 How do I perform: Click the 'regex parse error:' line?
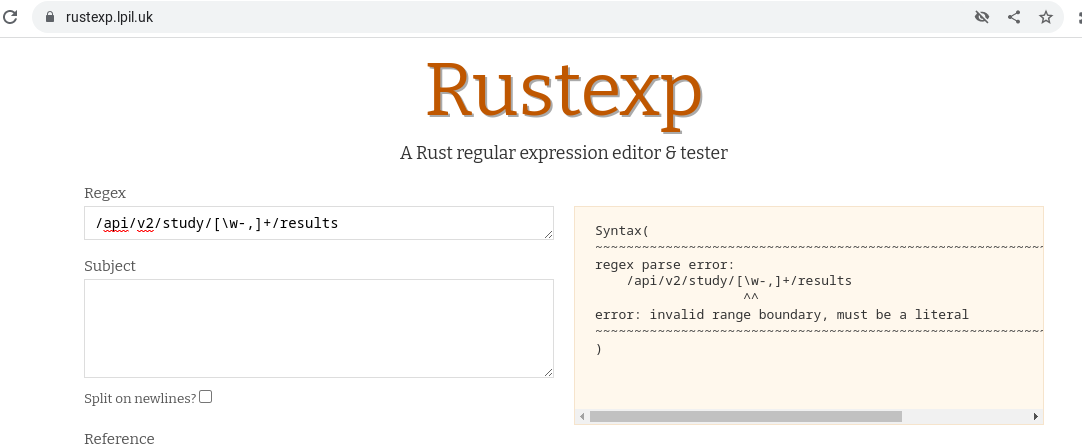coord(665,264)
